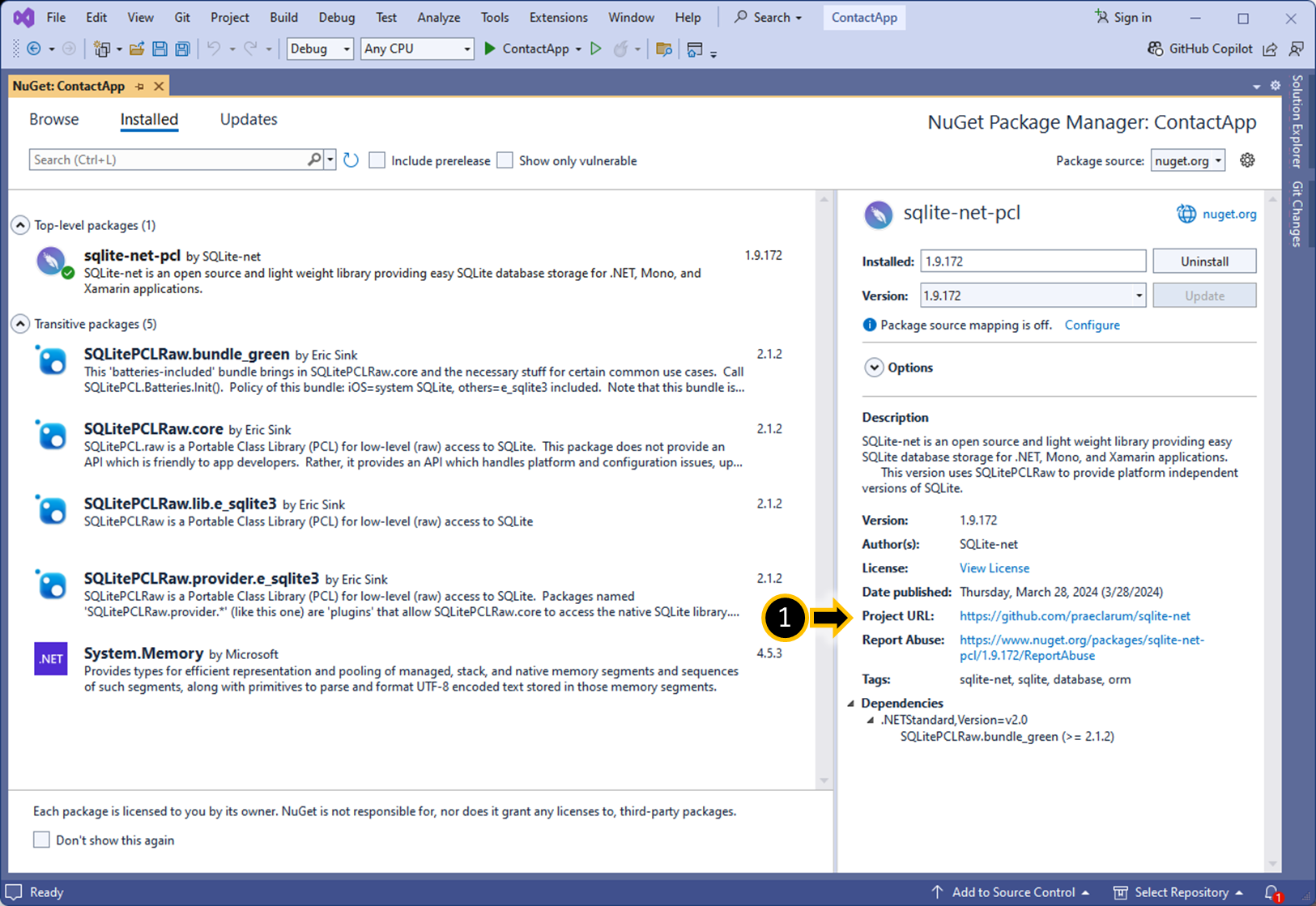Click the refresh icon beside the search box
Screen dimensions: 1316x906
pyautogui.click(x=351, y=160)
